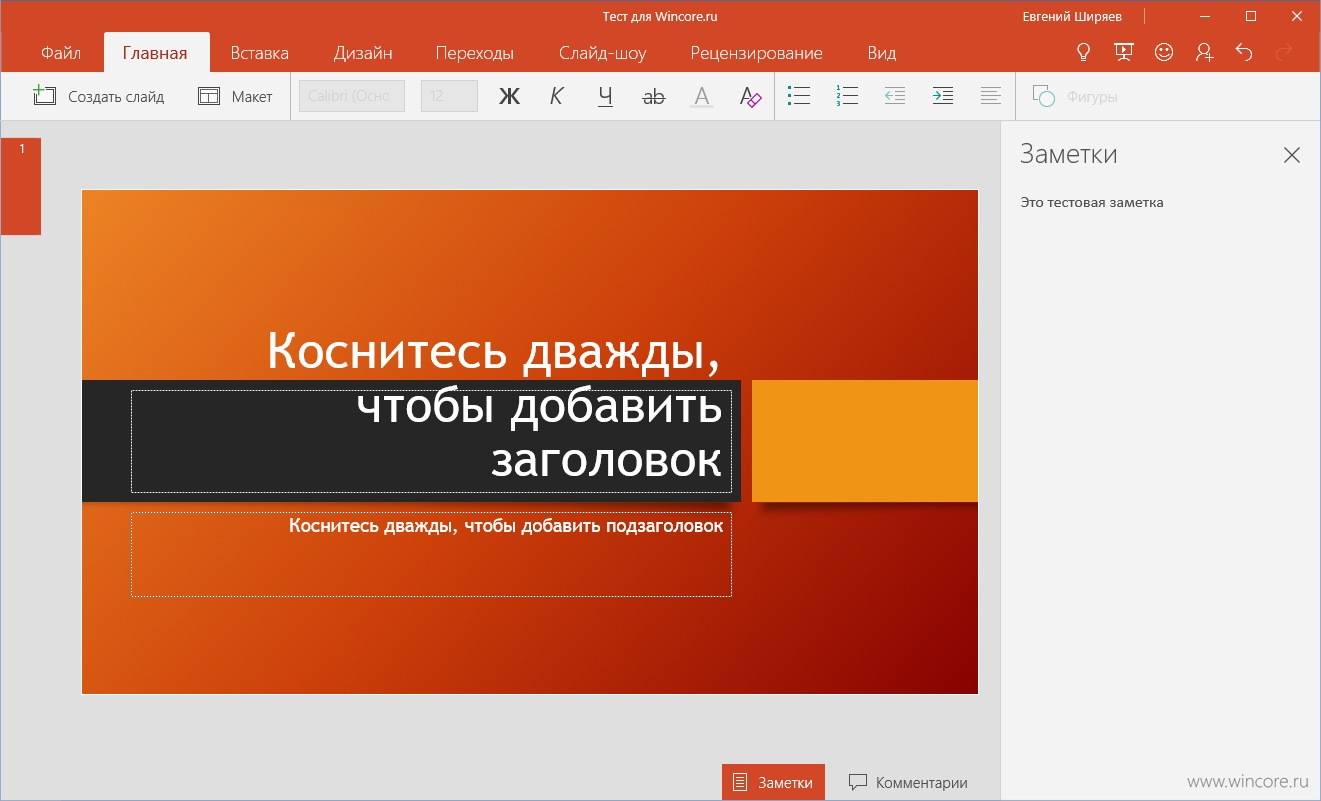Toggle the numbered list
This screenshot has height=801, width=1321.
[847, 96]
